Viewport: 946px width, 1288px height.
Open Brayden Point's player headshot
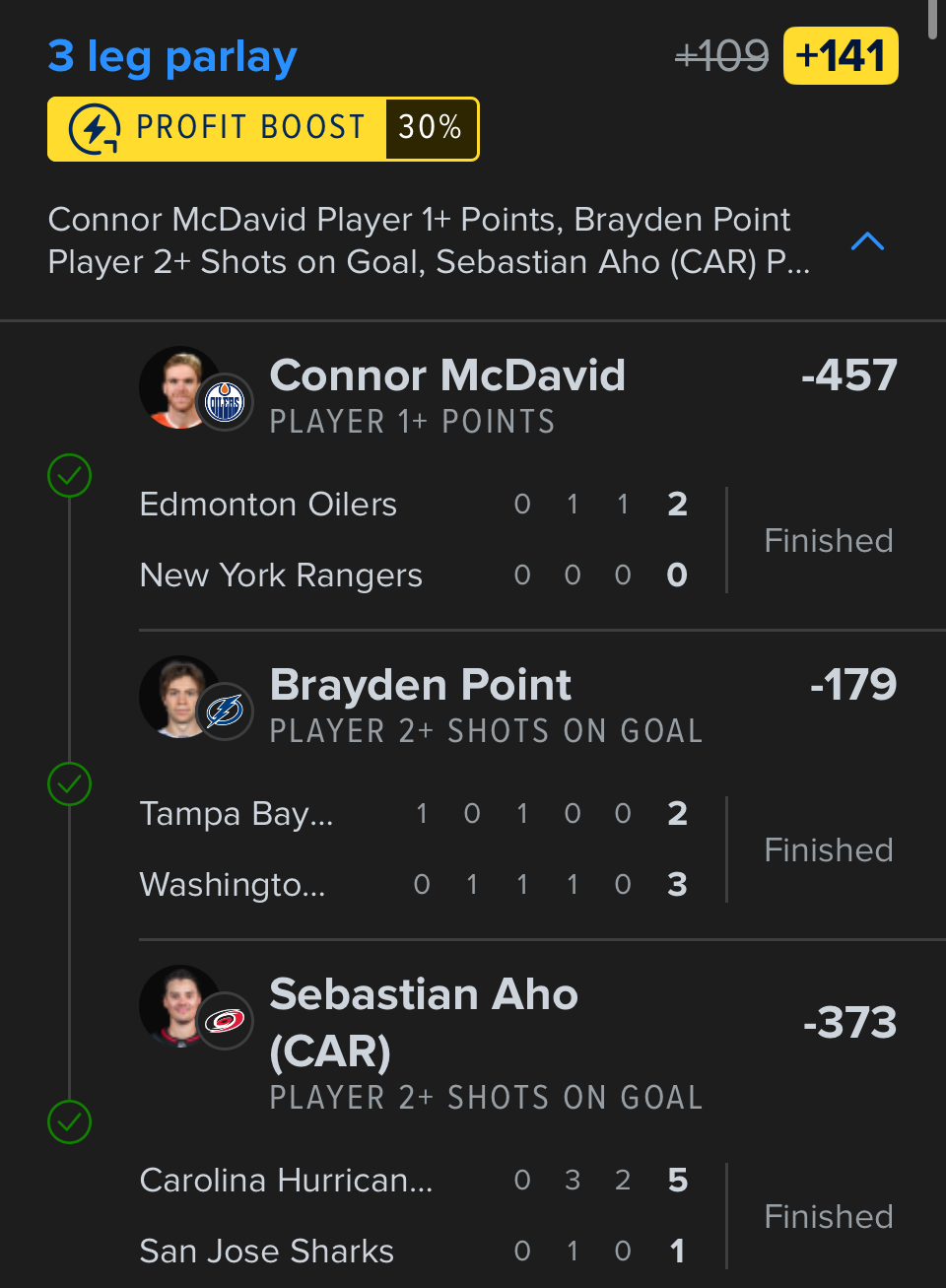pyautogui.click(x=177, y=696)
